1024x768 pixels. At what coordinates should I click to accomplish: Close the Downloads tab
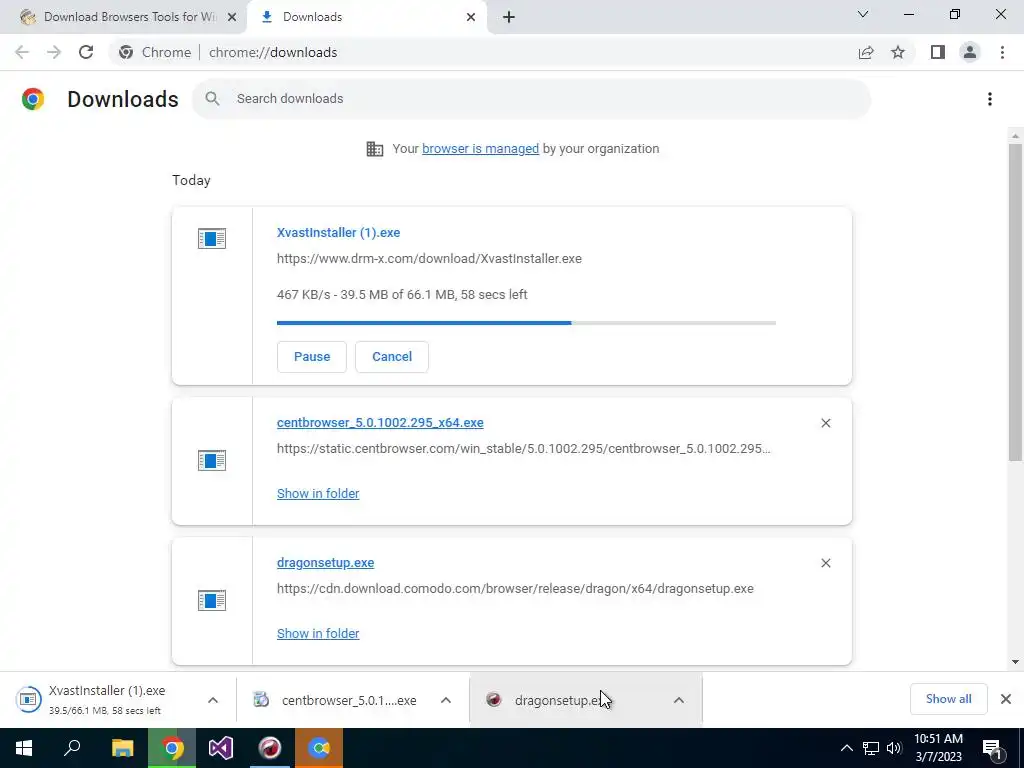click(471, 18)
